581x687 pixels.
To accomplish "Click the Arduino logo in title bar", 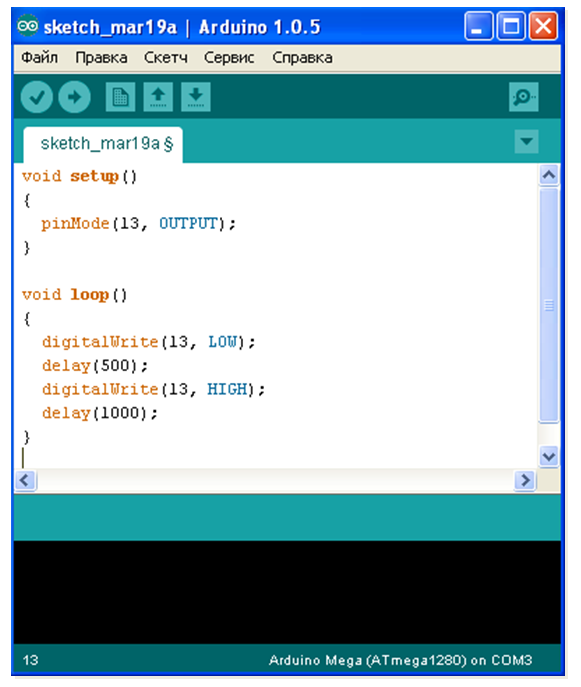I will pos(28,26).
